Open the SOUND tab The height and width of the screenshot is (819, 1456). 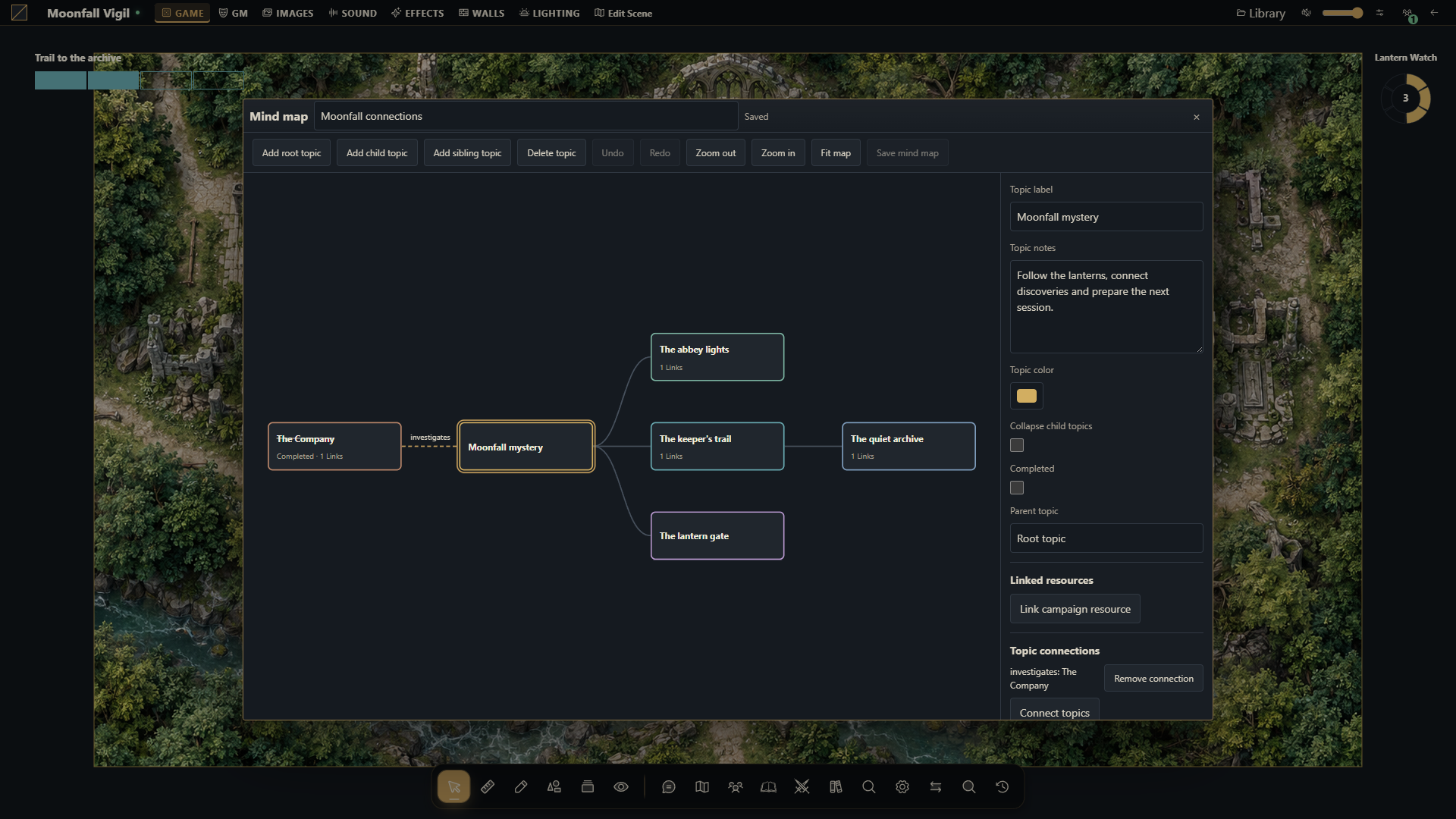click(x=353, y=13)
